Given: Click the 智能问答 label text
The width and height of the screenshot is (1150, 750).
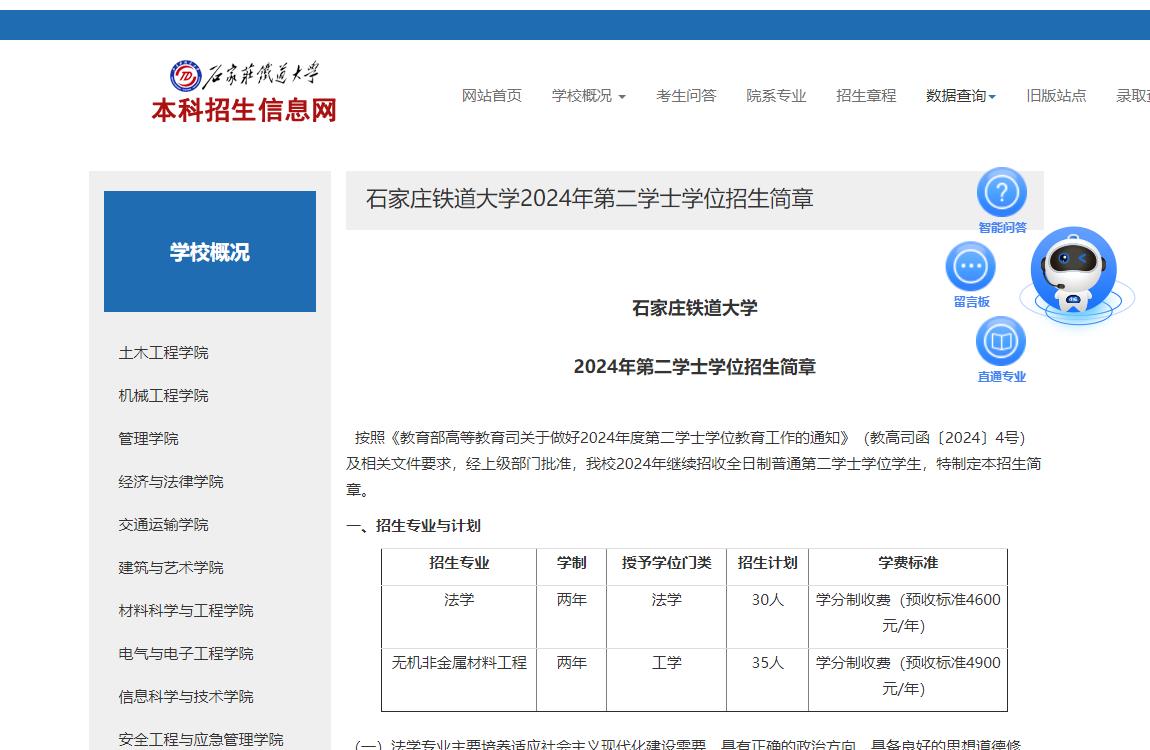Looking at the screenshot, I should point(1002,228).
